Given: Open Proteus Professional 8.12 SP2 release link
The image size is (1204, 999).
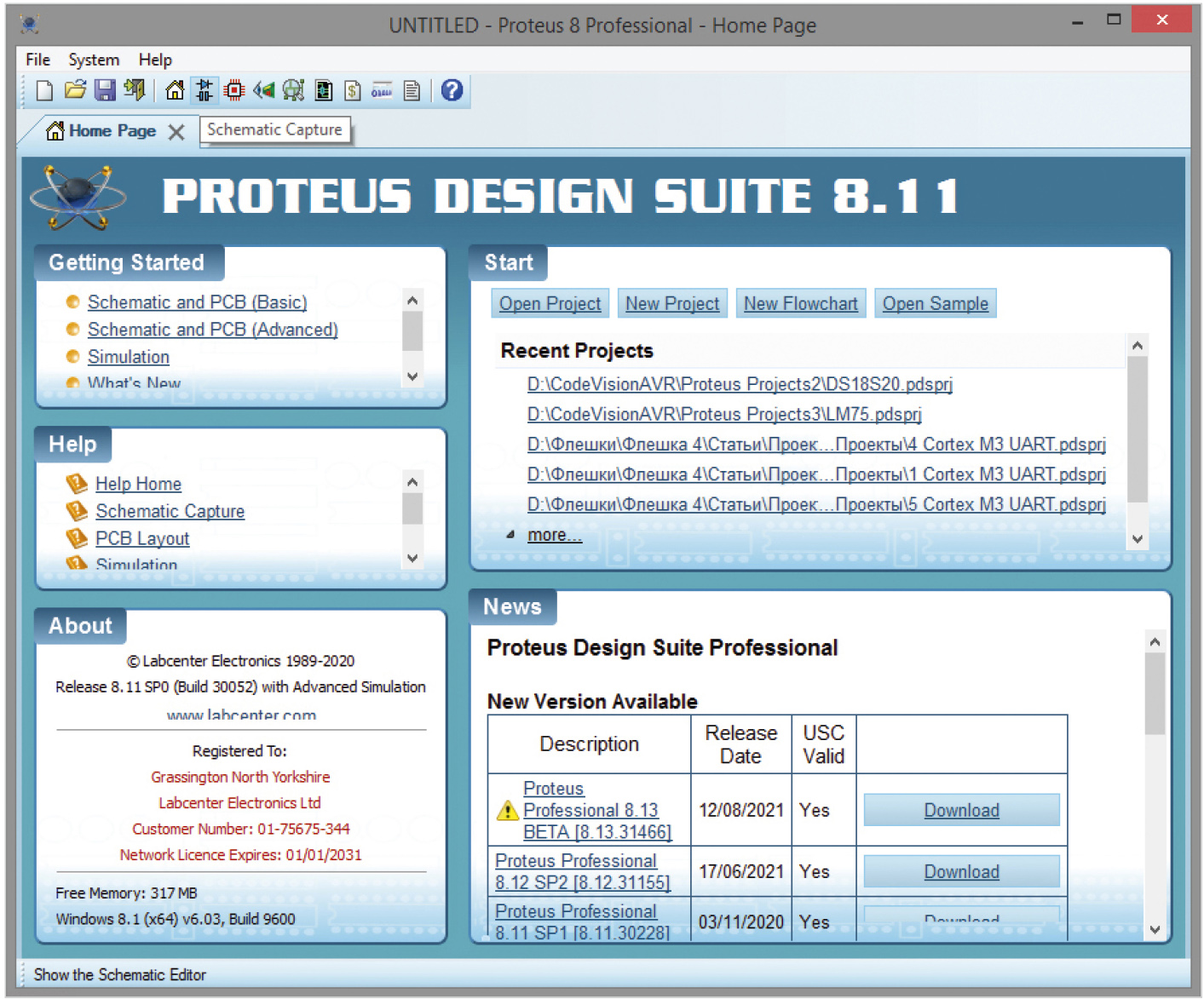Looking at the screenshot, I should (583, 871).
